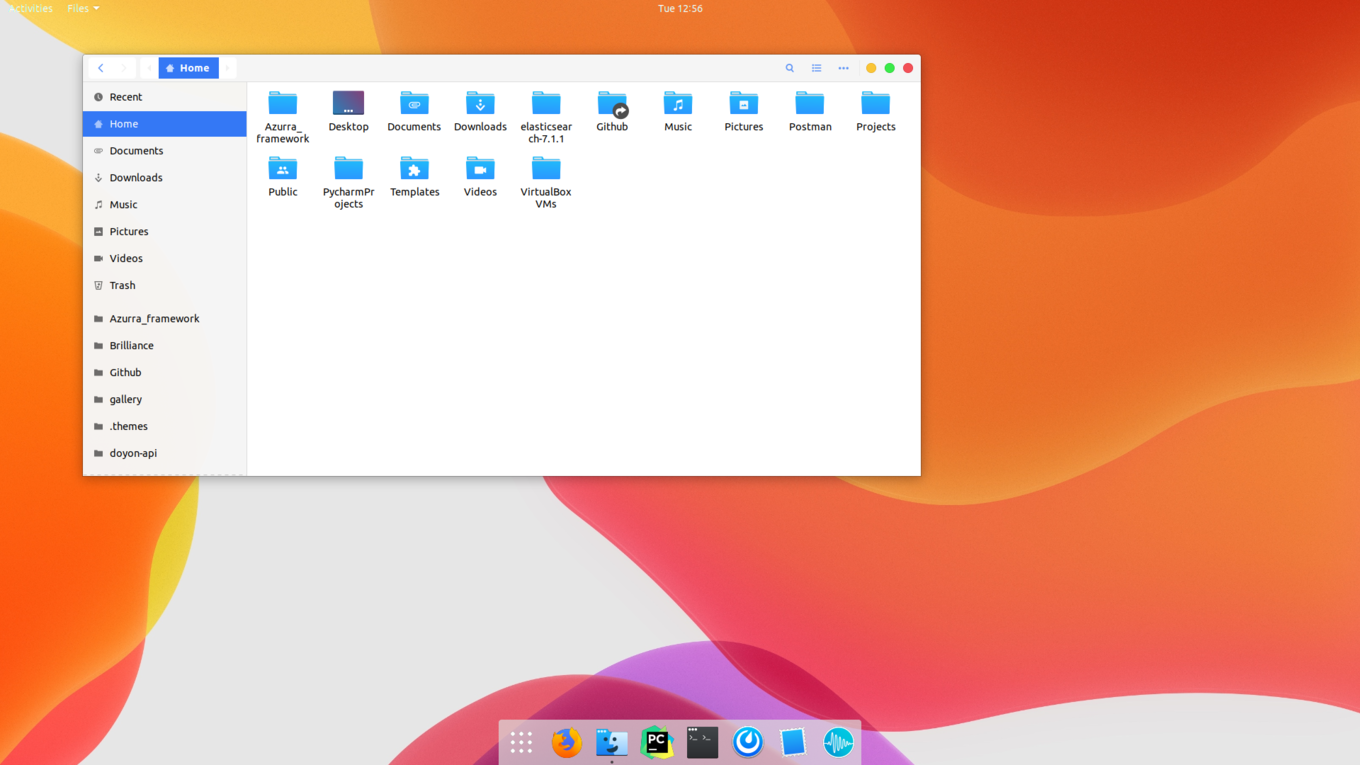Launch PyCharm from the dock

click(657, 742)
